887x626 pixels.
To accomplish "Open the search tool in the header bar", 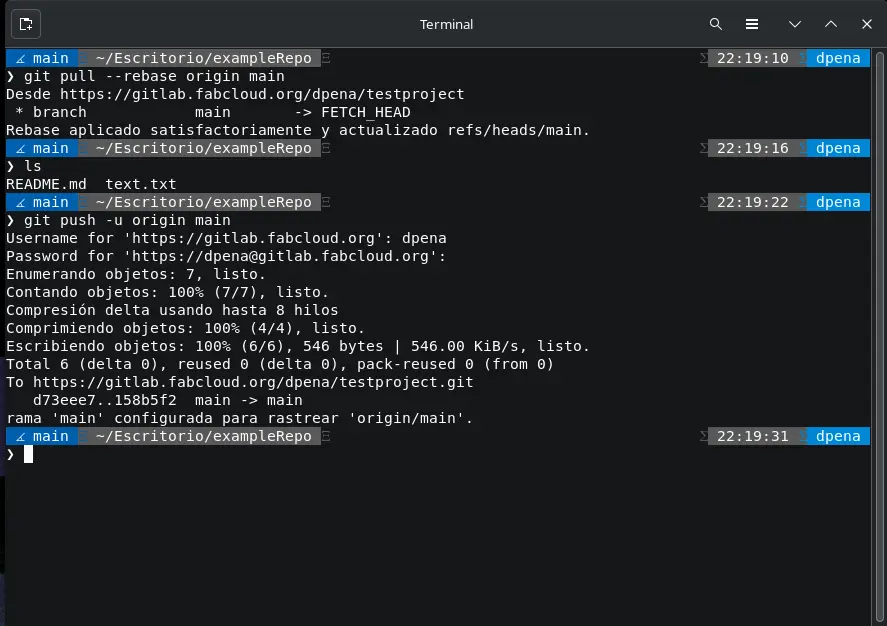I will tap(716, 24).
